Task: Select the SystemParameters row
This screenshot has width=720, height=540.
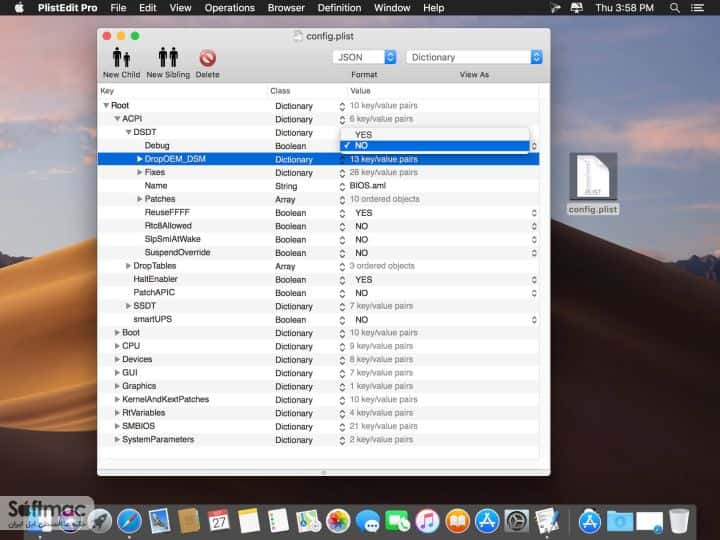Action: coord(319,440)
